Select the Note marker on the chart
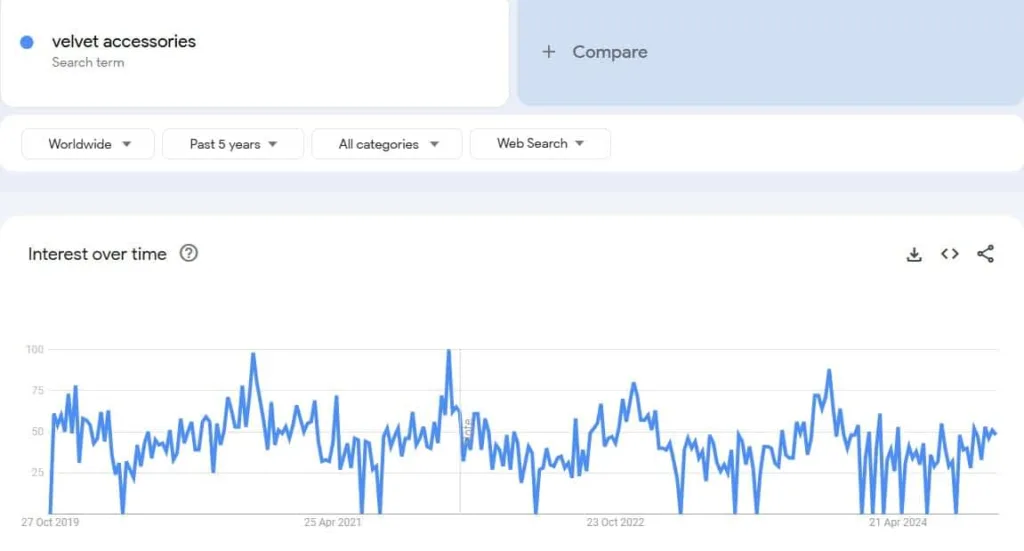1024x551 pixels. 467,426
